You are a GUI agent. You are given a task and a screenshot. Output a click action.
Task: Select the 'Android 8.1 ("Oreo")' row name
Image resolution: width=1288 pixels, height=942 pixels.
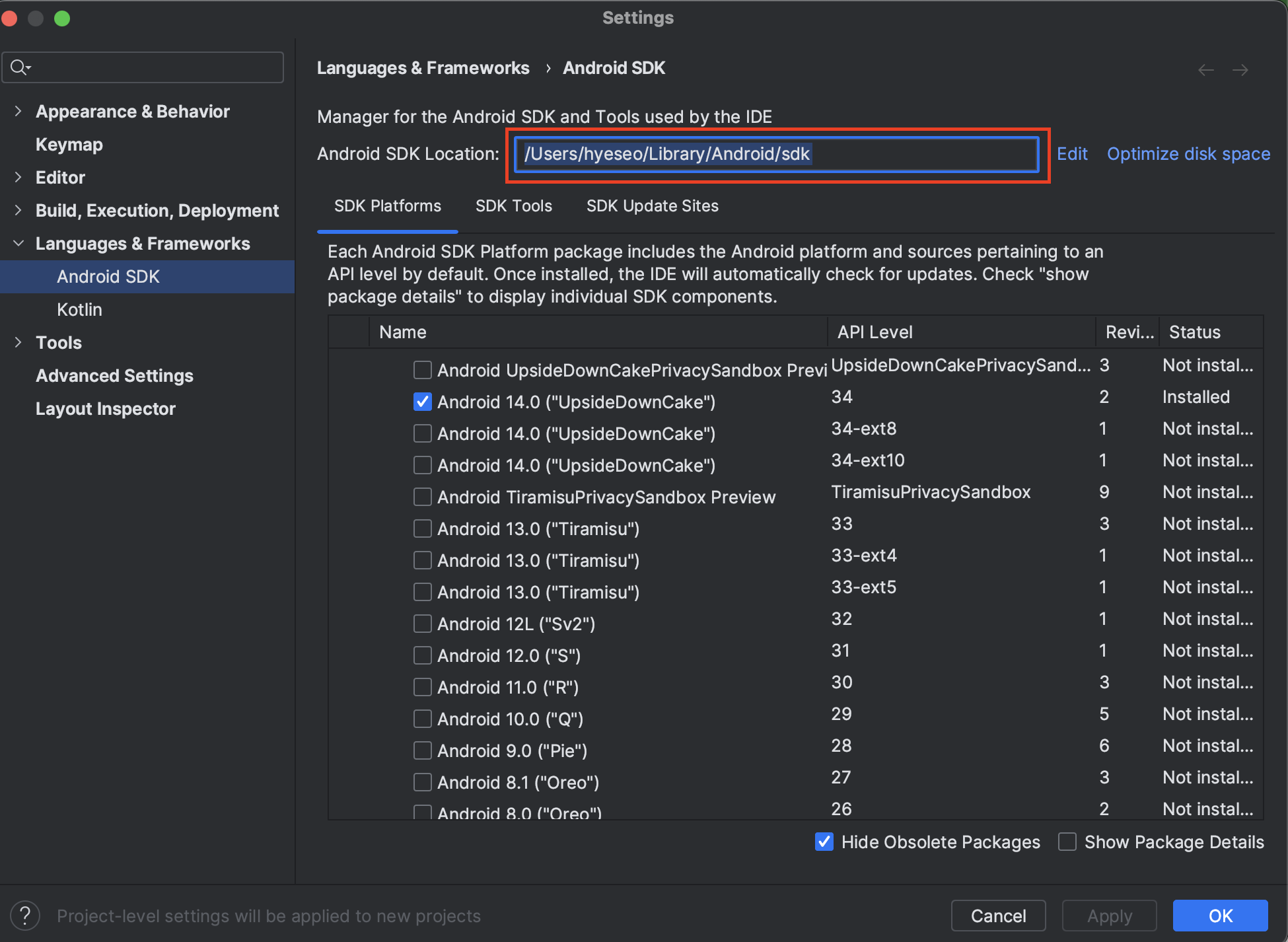[518, 783]
